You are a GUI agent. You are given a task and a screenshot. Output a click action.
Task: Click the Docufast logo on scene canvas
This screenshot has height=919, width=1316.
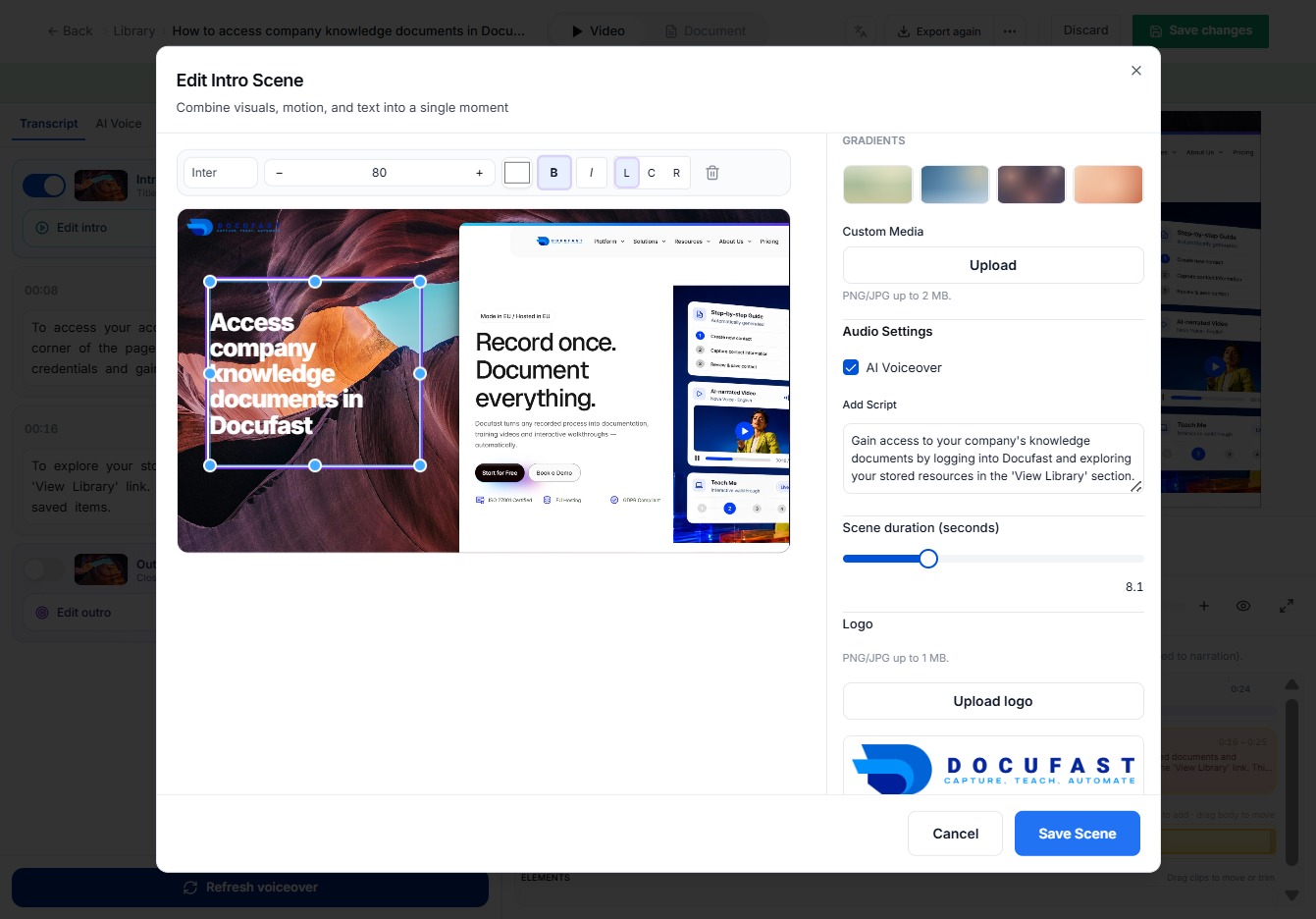[x=233, y=227]
